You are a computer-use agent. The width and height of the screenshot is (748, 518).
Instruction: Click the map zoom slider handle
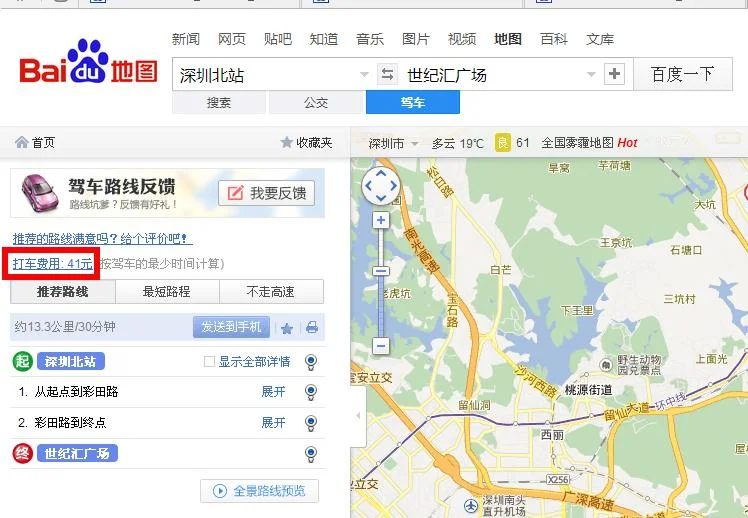[x=381, y=271]
